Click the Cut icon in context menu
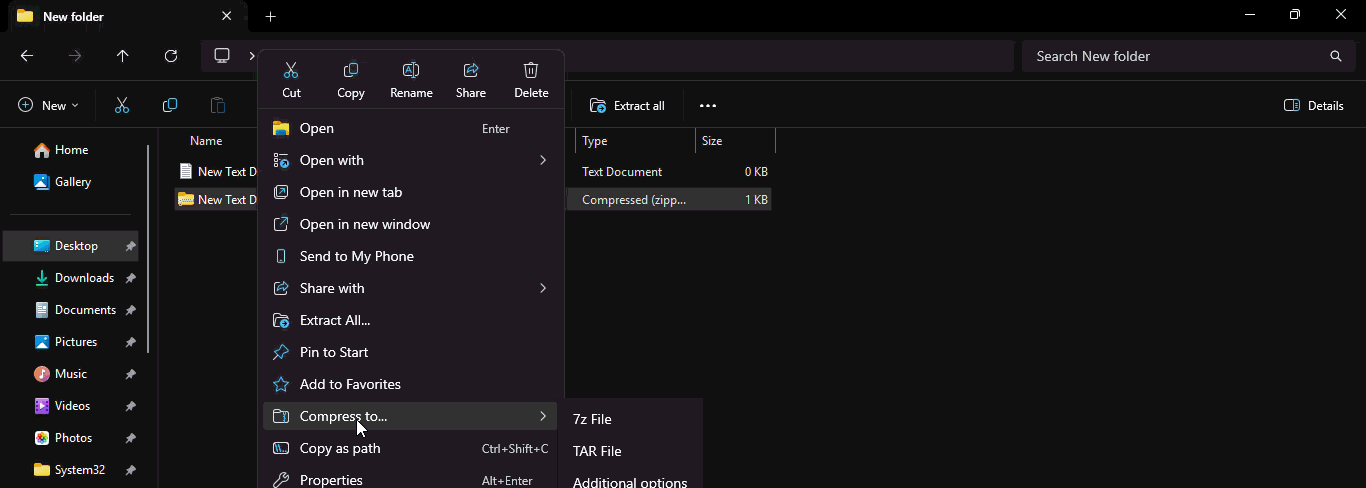 [291, 70]
